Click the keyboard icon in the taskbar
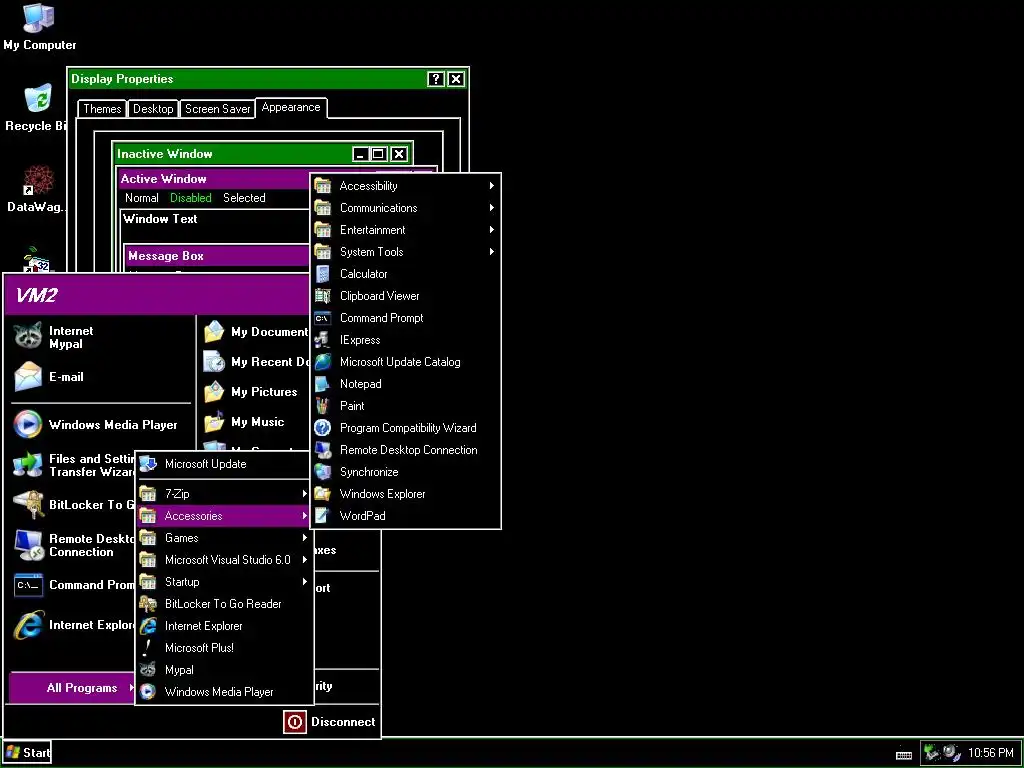The image size is (1024, 768). point(904,754)
